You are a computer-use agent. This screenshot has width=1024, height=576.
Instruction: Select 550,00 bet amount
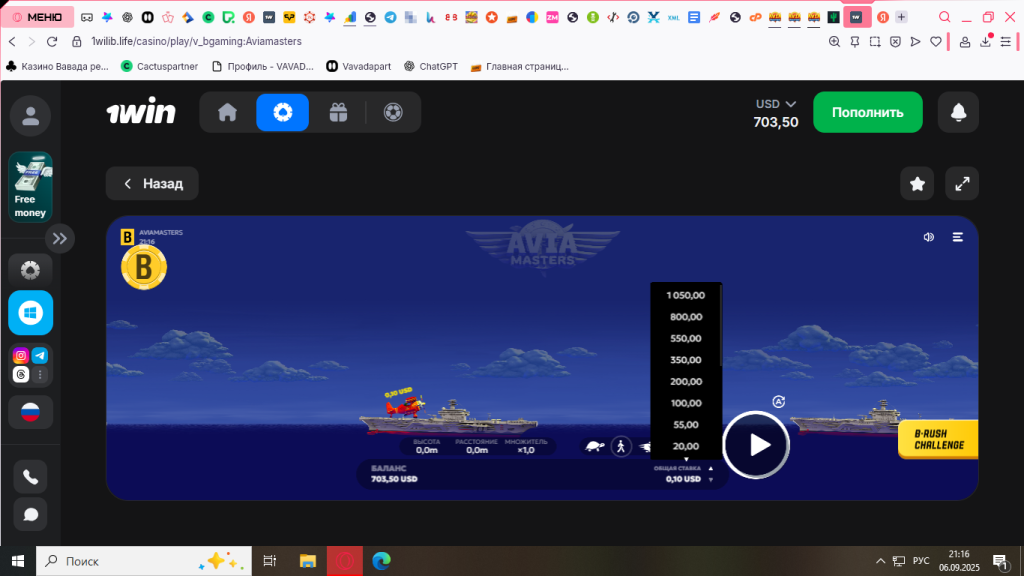click(686, 338)
